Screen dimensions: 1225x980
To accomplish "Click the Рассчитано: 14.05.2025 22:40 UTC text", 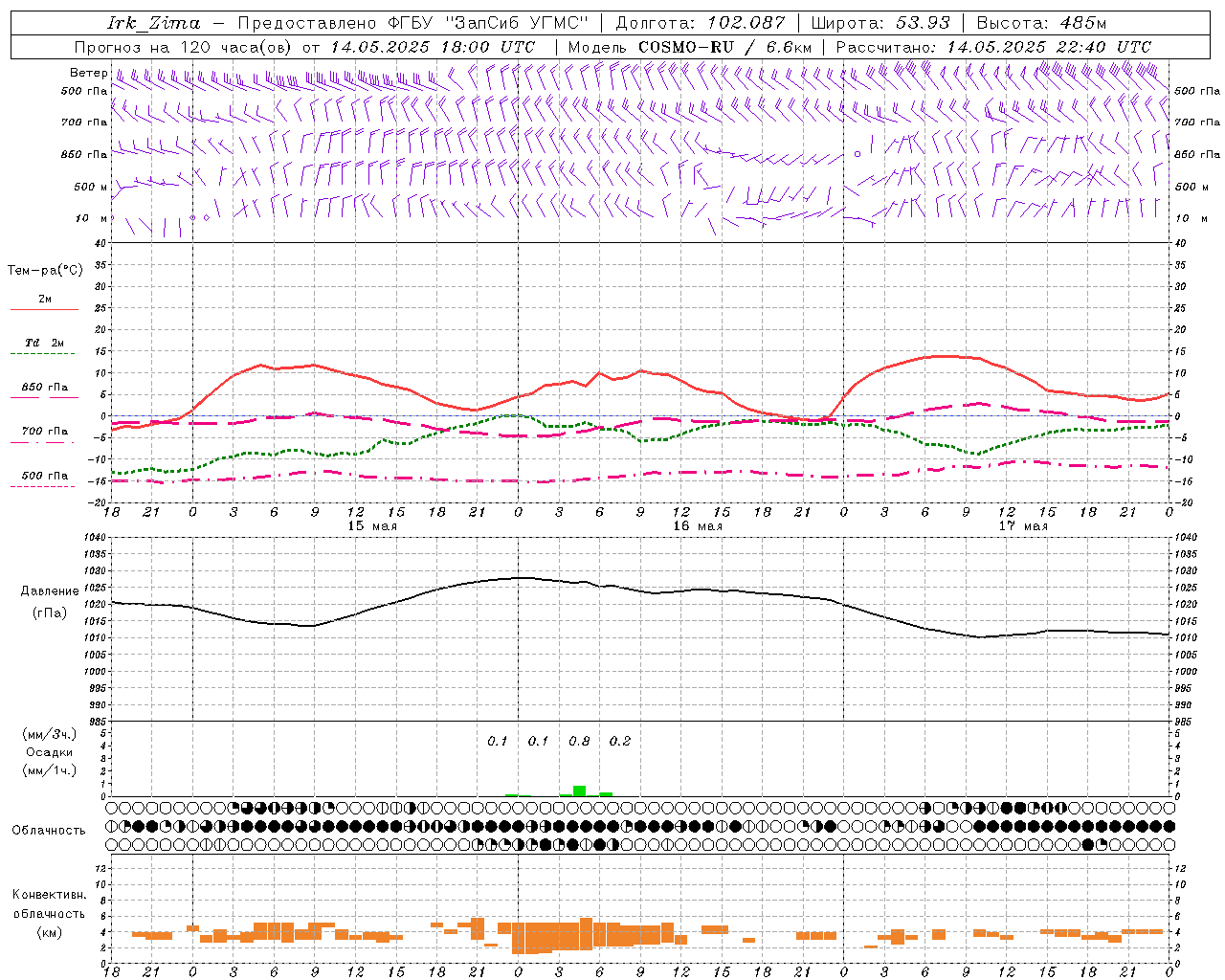I will (x=993, y=46).
